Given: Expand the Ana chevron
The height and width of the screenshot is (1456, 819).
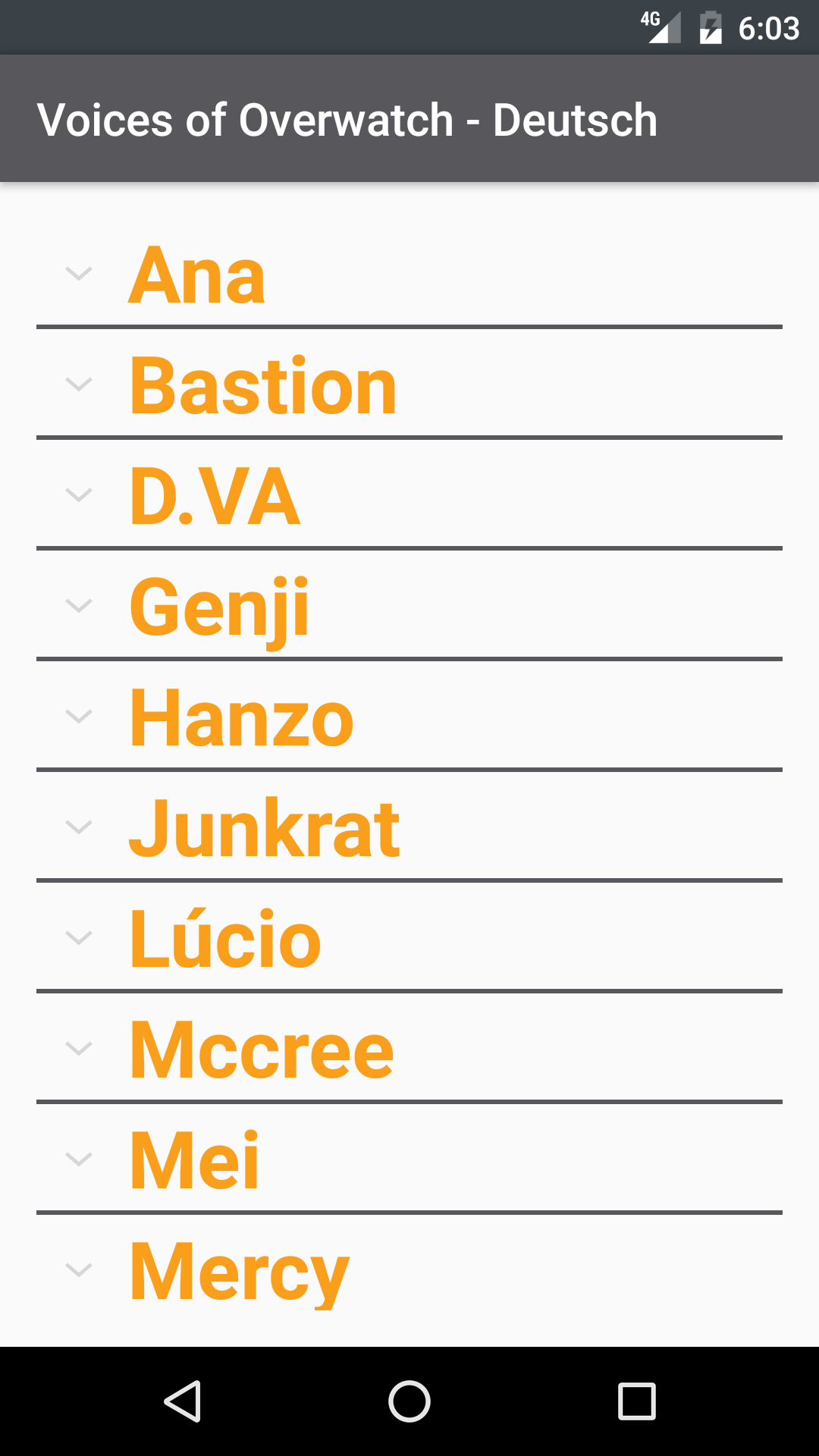Looking at the screenshot, I should pyautogui.click(x=79, y=274).
